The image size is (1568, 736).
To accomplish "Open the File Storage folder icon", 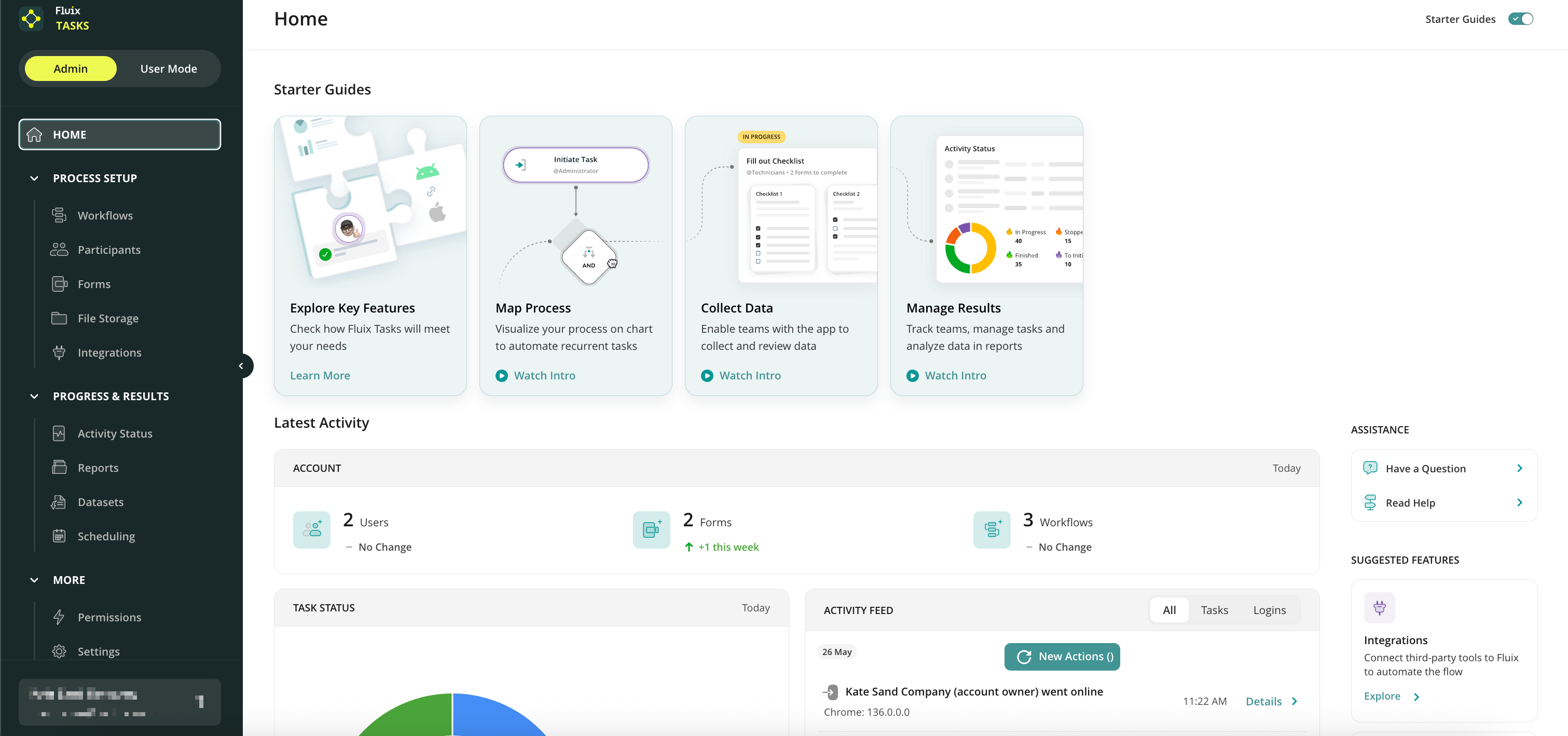I will (x=59, y=318).
